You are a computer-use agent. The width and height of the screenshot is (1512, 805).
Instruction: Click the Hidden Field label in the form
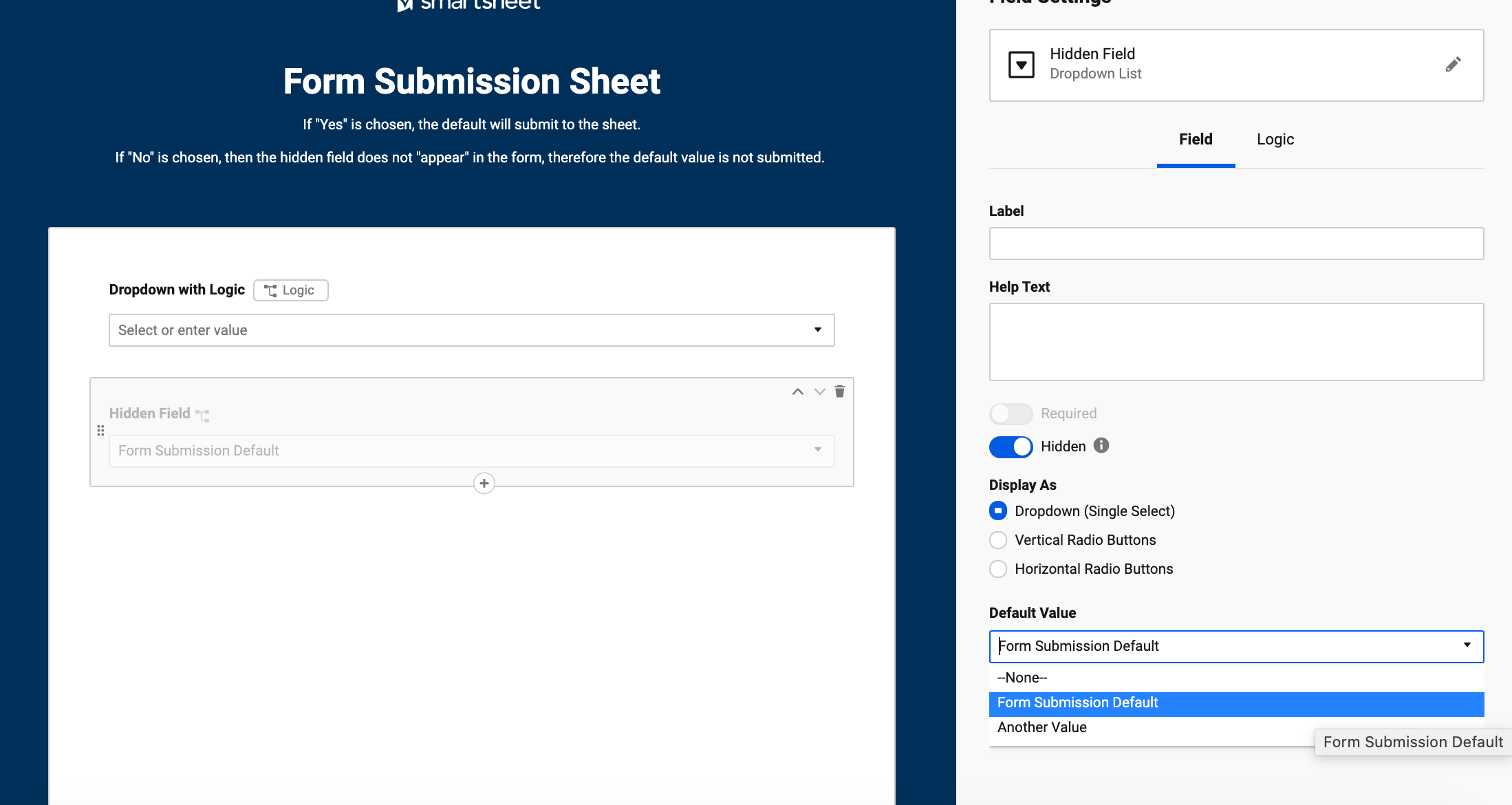(149, 414)
